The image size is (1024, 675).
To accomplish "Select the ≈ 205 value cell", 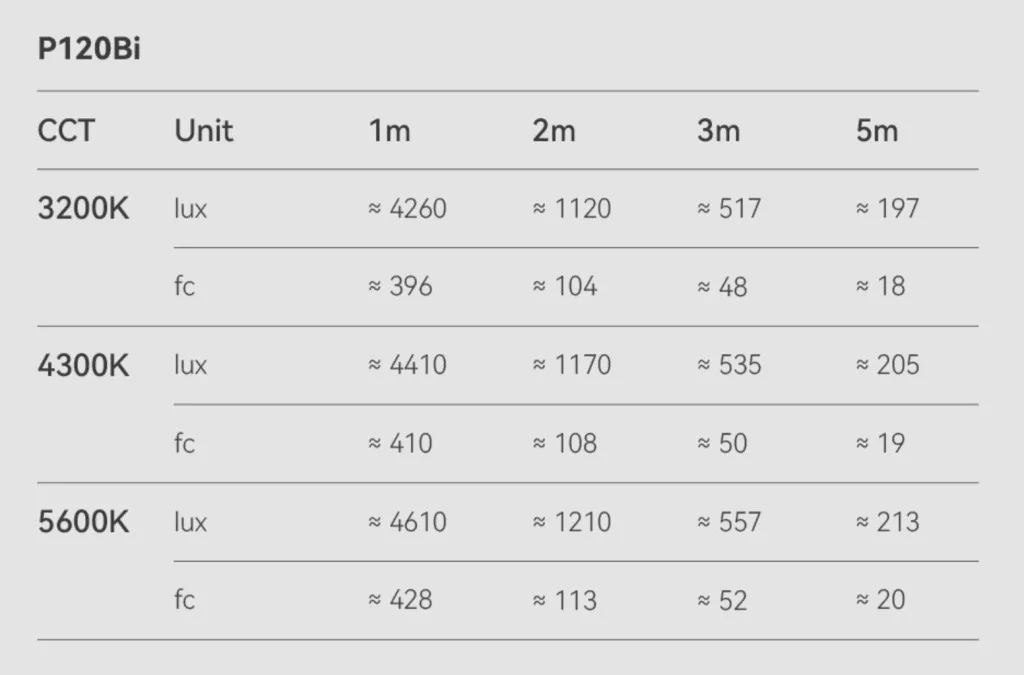I will [887, 365].
